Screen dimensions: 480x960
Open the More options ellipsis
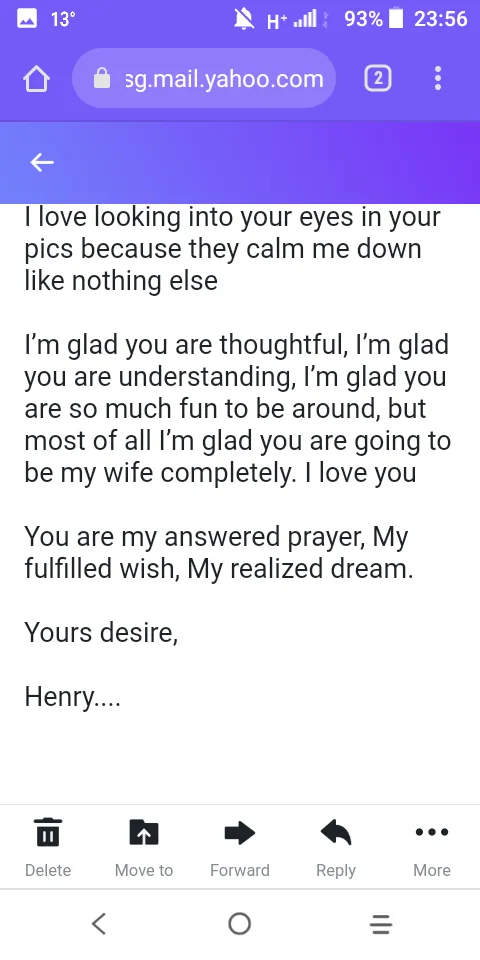[x=432, y=832]
